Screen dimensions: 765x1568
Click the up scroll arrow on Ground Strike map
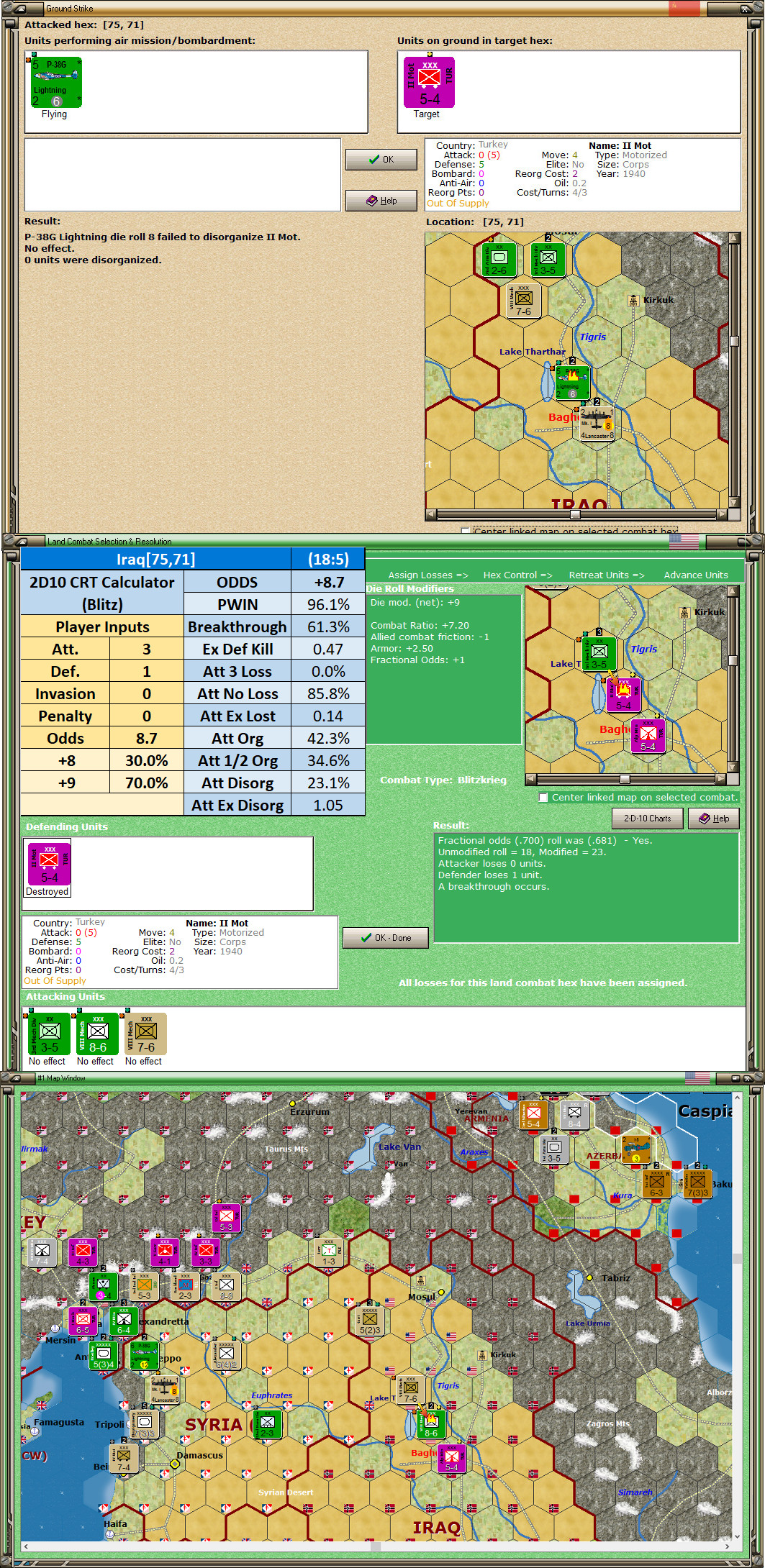tap(734, 238)
